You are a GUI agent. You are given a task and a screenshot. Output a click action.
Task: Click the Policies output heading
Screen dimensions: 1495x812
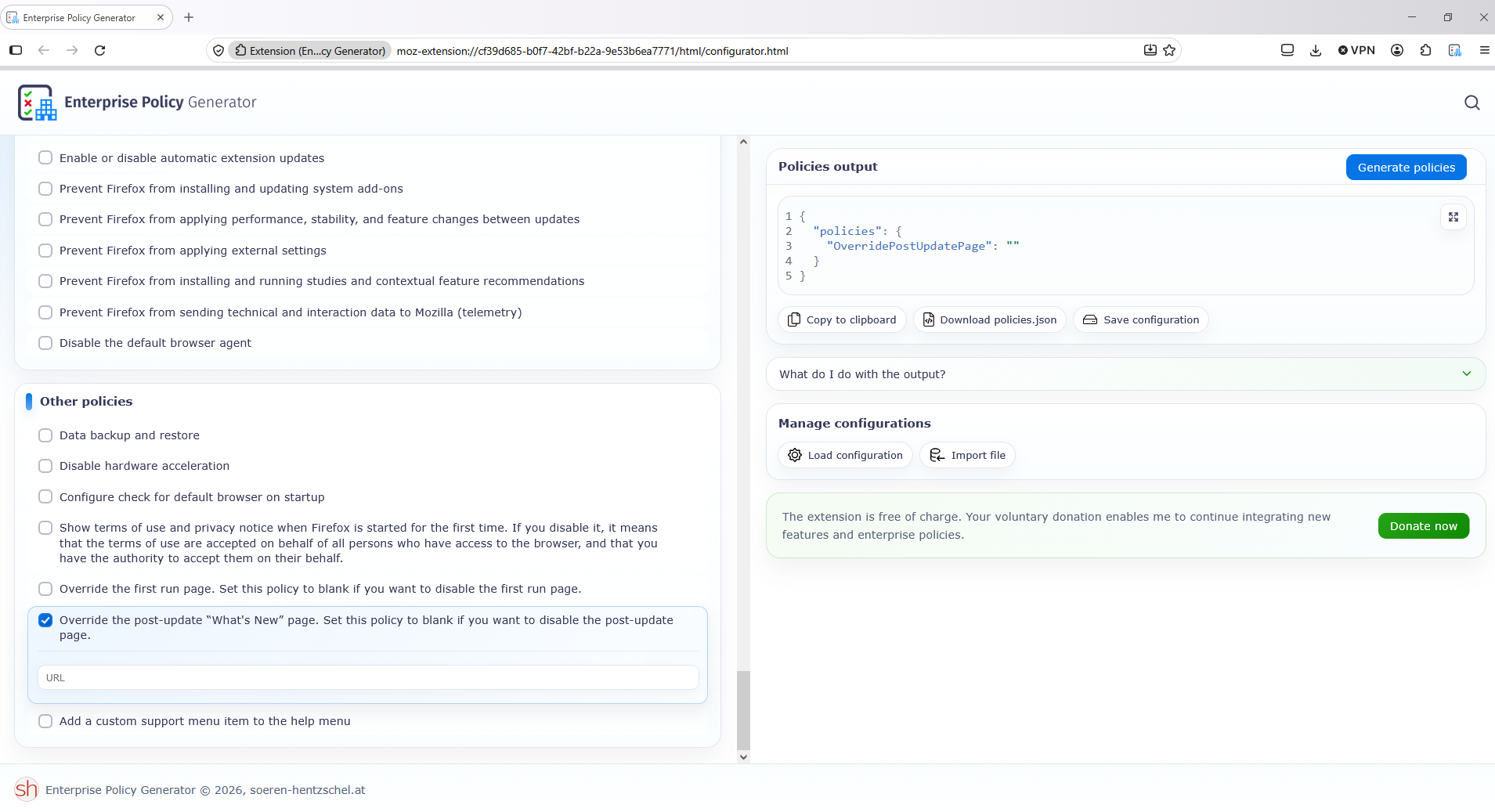tap(828, 167)
